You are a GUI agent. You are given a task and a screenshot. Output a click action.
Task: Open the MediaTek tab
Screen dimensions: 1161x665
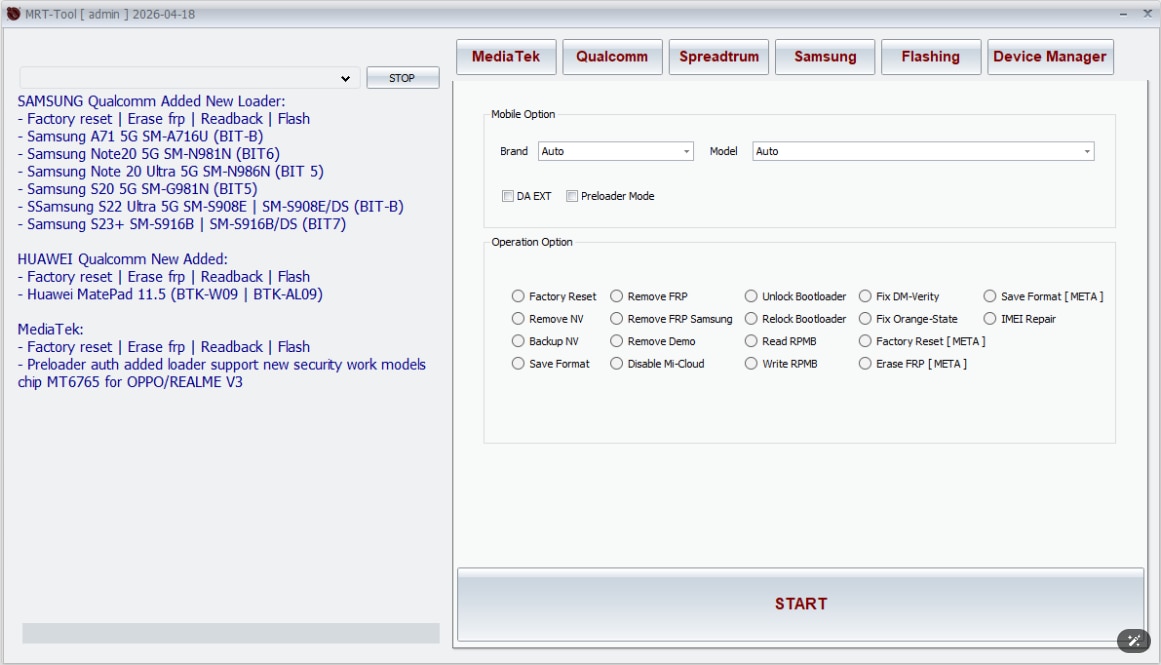pos(506,57)
